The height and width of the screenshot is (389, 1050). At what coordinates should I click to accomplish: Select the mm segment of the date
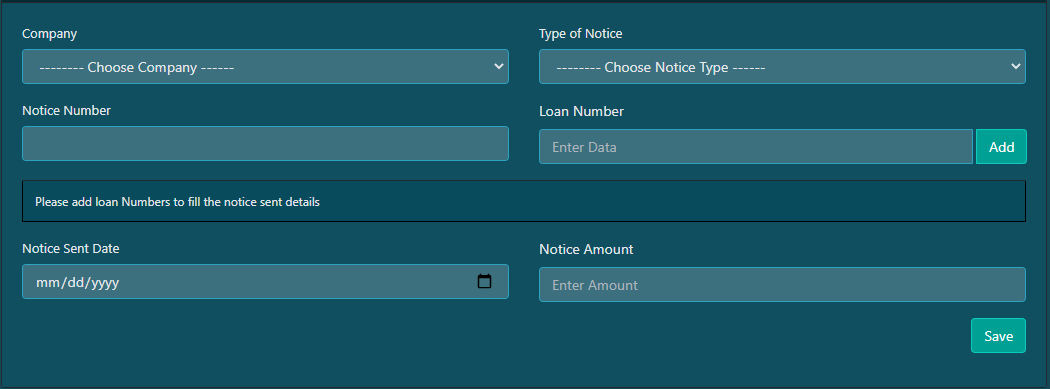[x=47, y=283]
